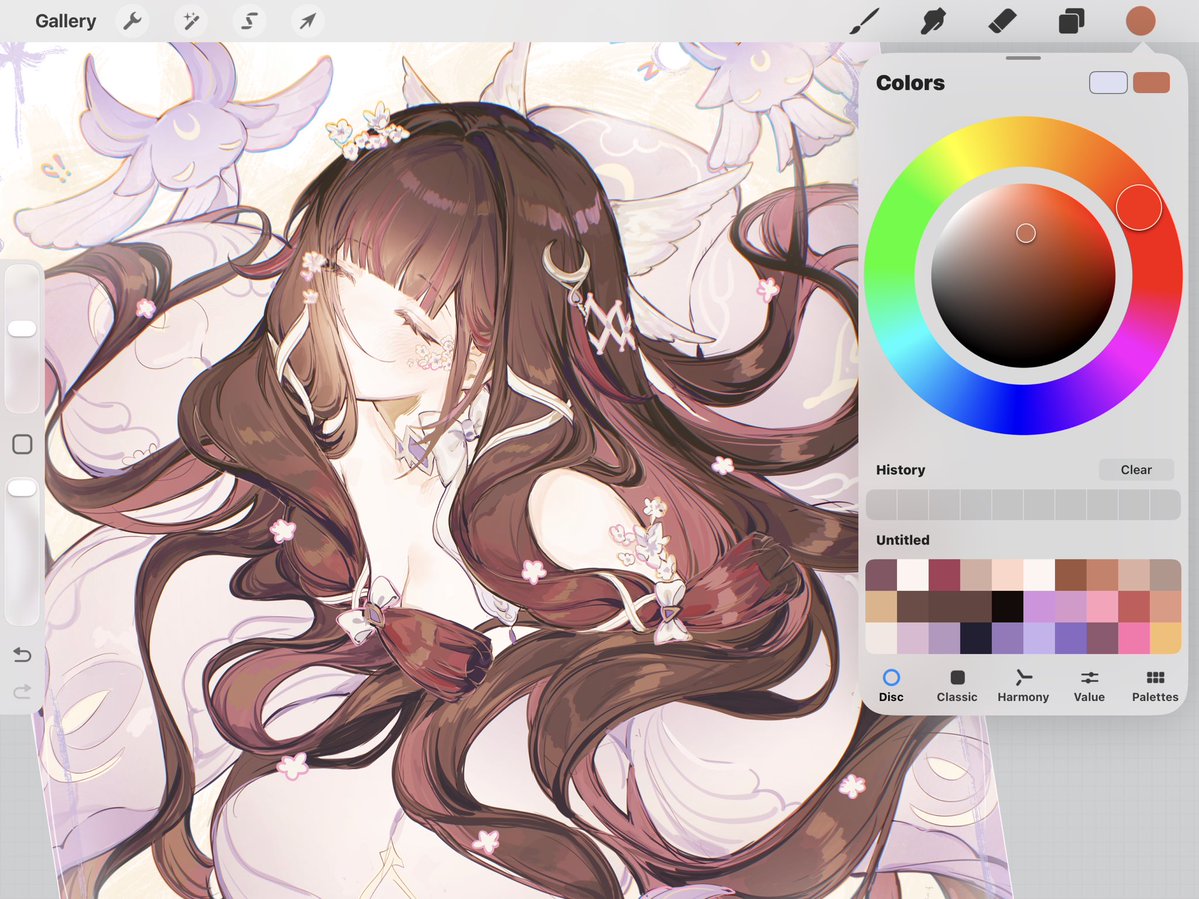
Task: Click the "Untitled" palette name
Action: point(902,540)
